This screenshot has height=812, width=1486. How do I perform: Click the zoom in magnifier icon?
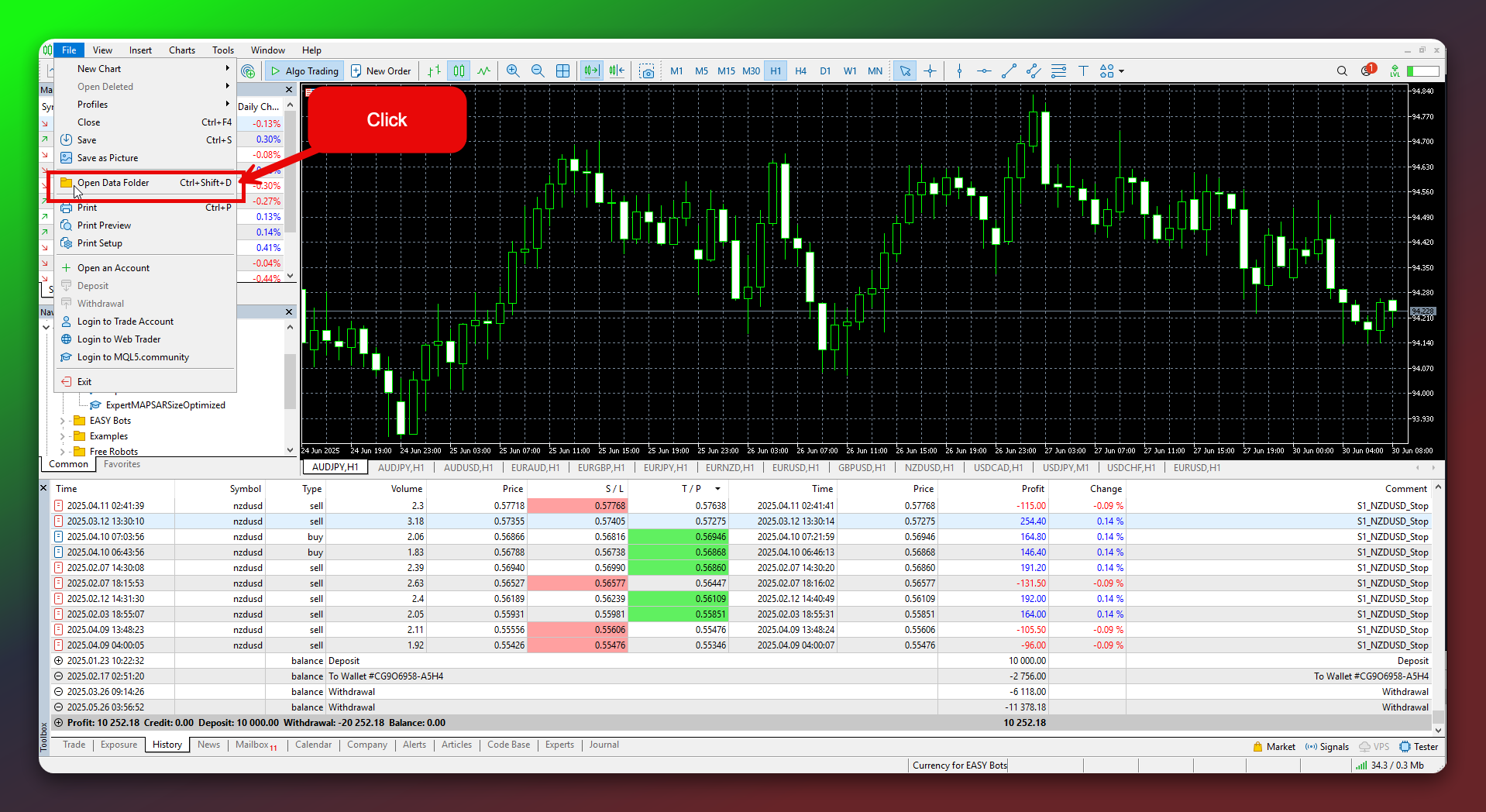coord(513,71)
